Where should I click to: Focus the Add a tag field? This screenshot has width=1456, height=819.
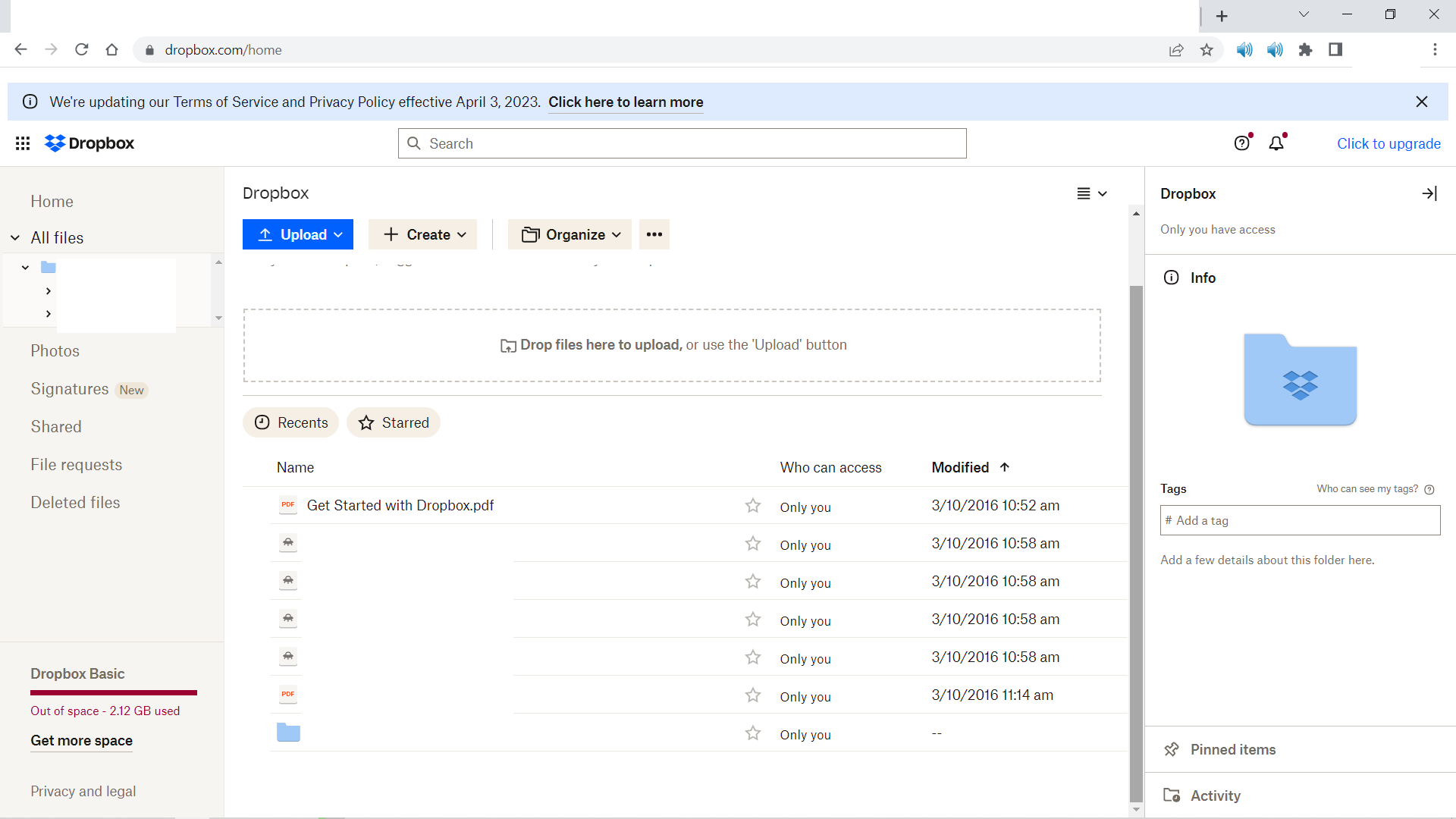(1300, 520)
